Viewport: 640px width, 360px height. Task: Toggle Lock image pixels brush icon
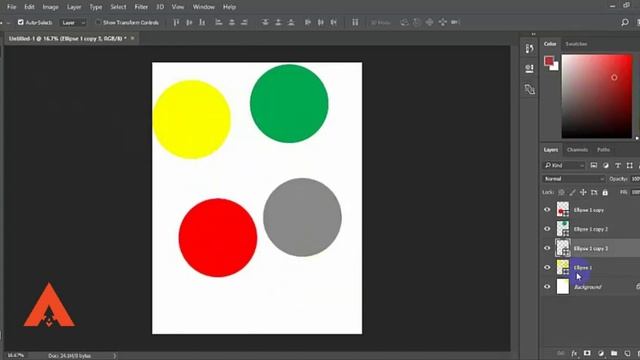573,192
